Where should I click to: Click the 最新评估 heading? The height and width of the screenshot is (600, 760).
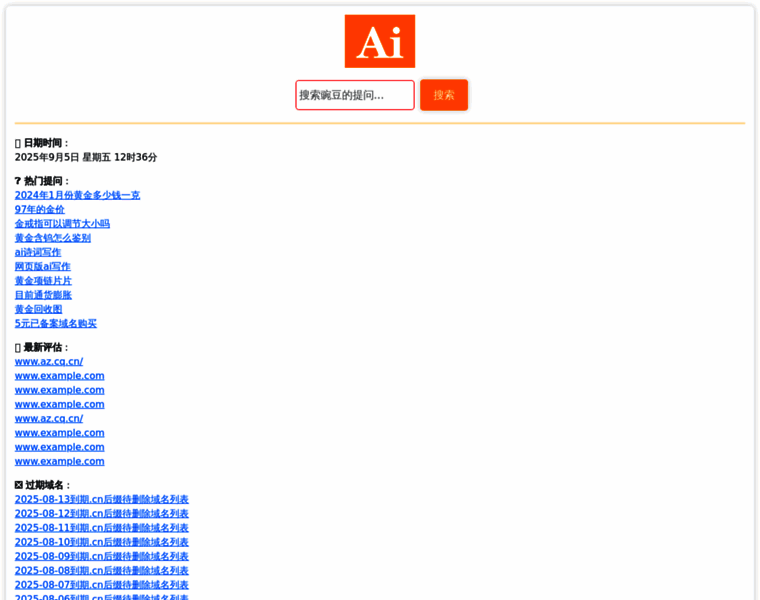tap(42, 347)
